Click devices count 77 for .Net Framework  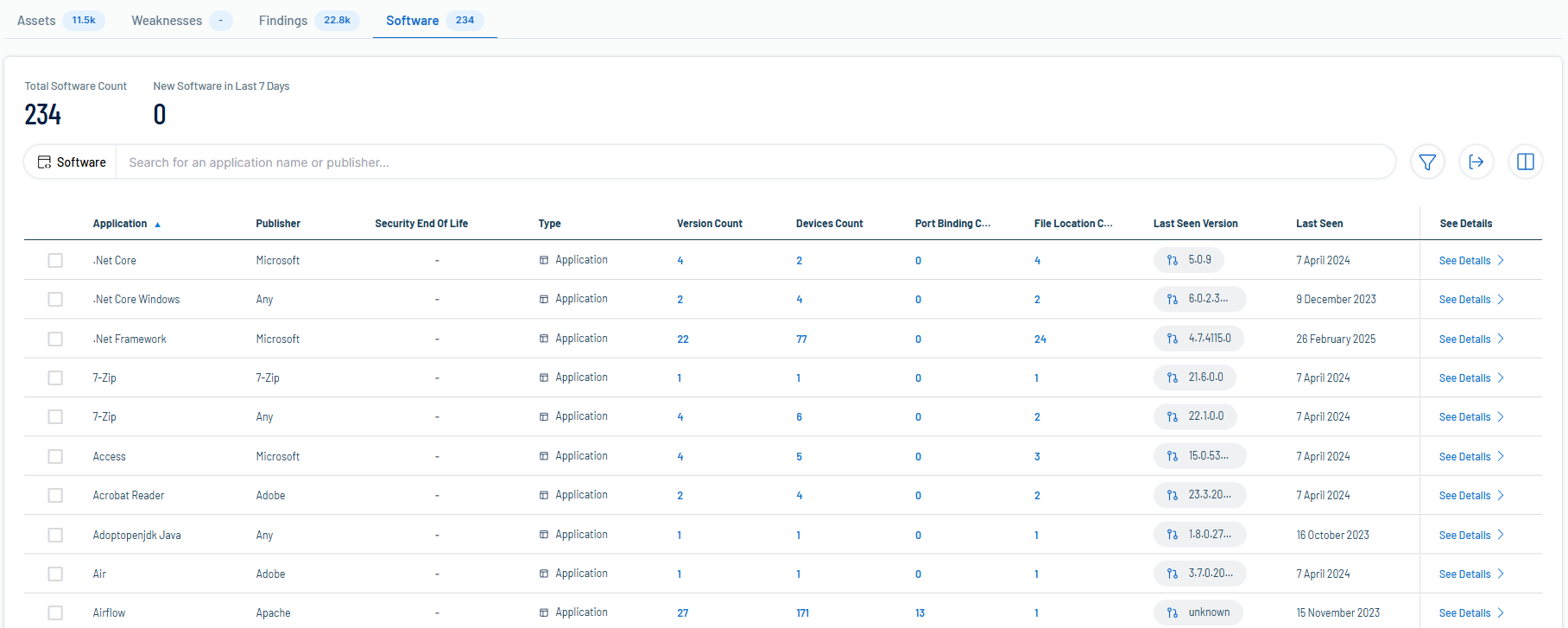click(x=801, y=339)
